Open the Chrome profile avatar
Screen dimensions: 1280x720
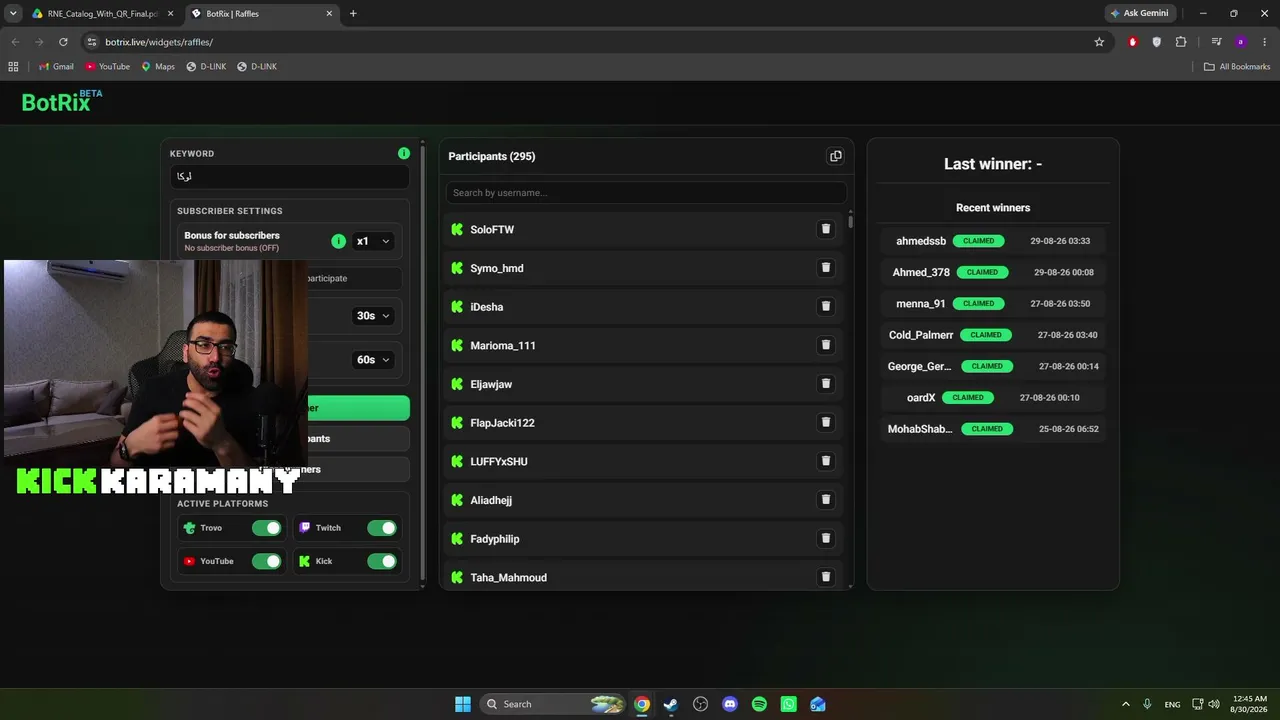pyautogui.click(x=1241, y=42)
